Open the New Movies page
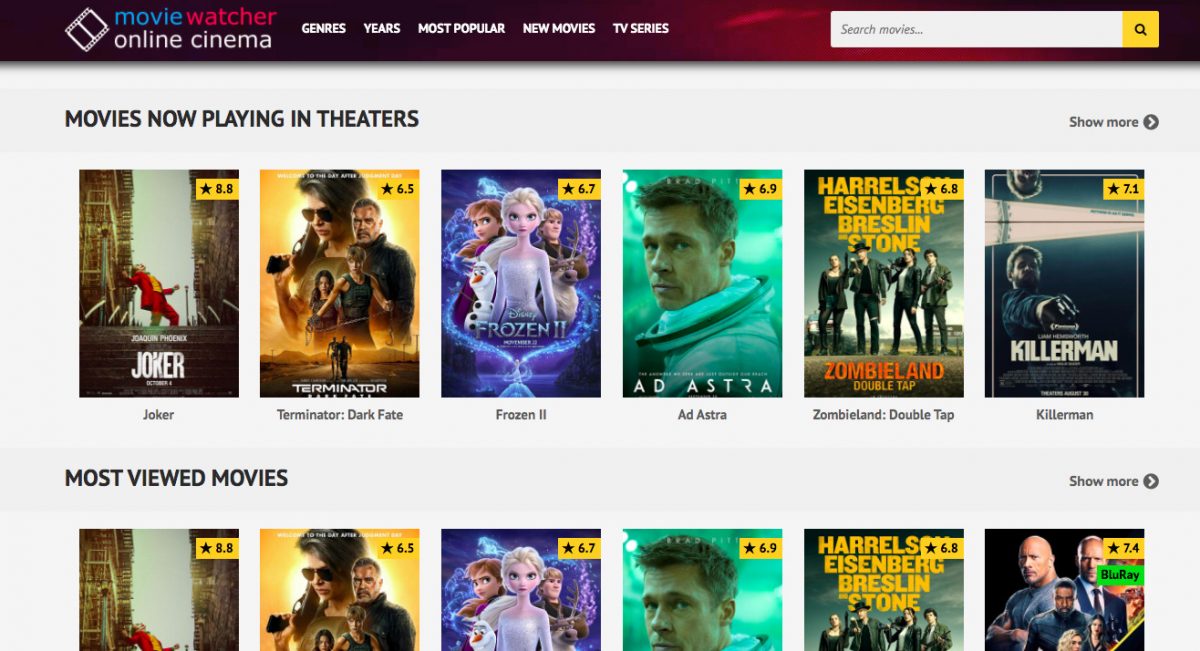 [558, 28]
